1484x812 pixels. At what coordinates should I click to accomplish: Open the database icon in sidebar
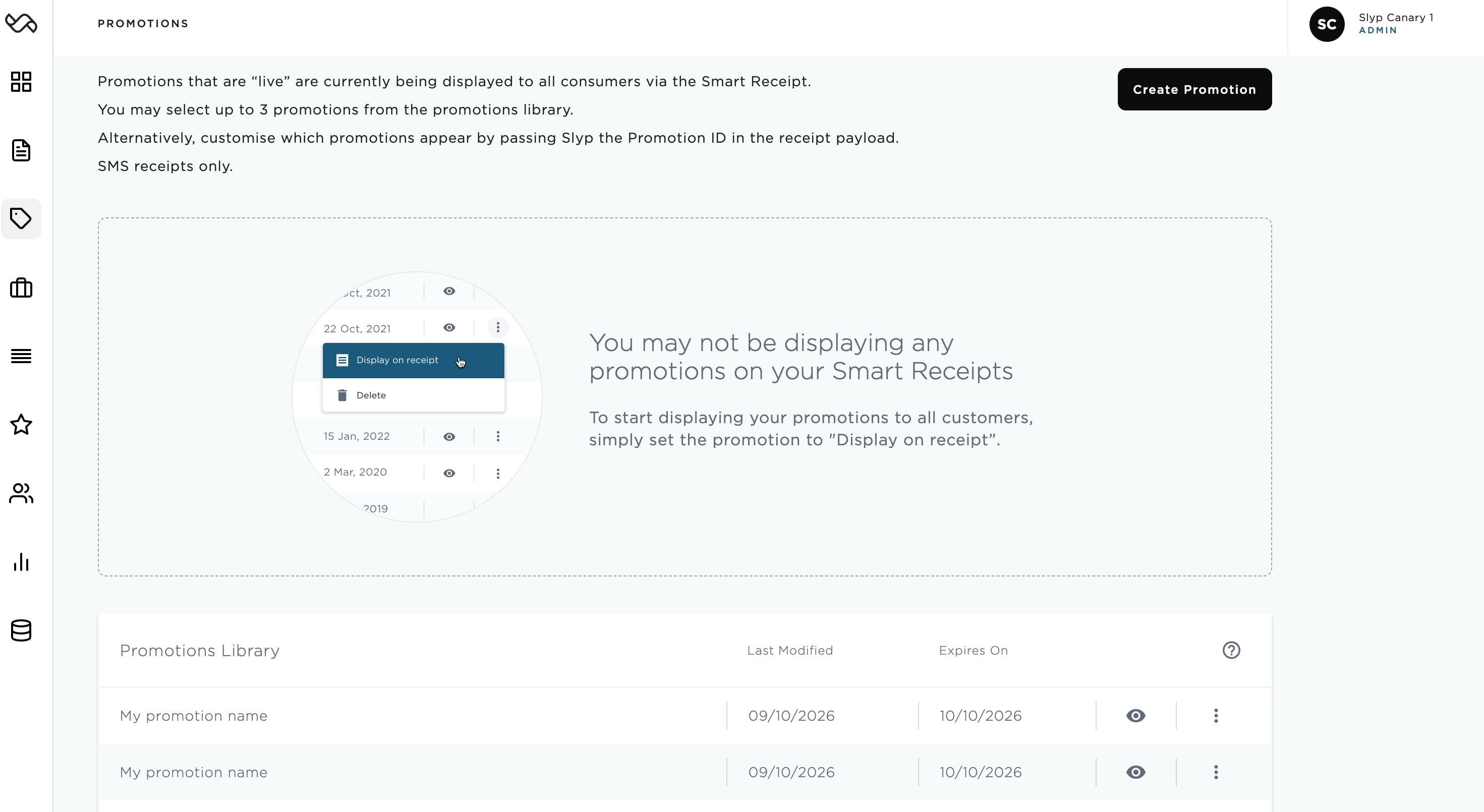(x=21, y=630)
